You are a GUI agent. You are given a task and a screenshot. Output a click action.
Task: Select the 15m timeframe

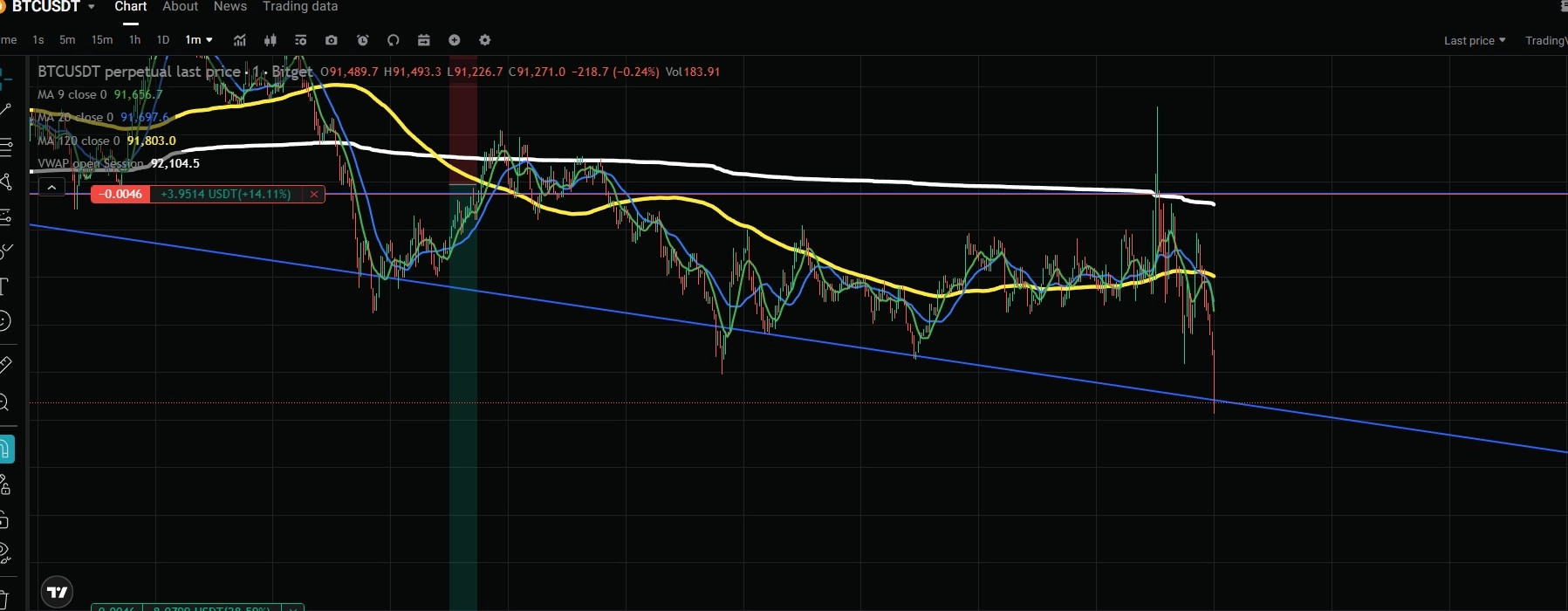[x=102, y=40]
